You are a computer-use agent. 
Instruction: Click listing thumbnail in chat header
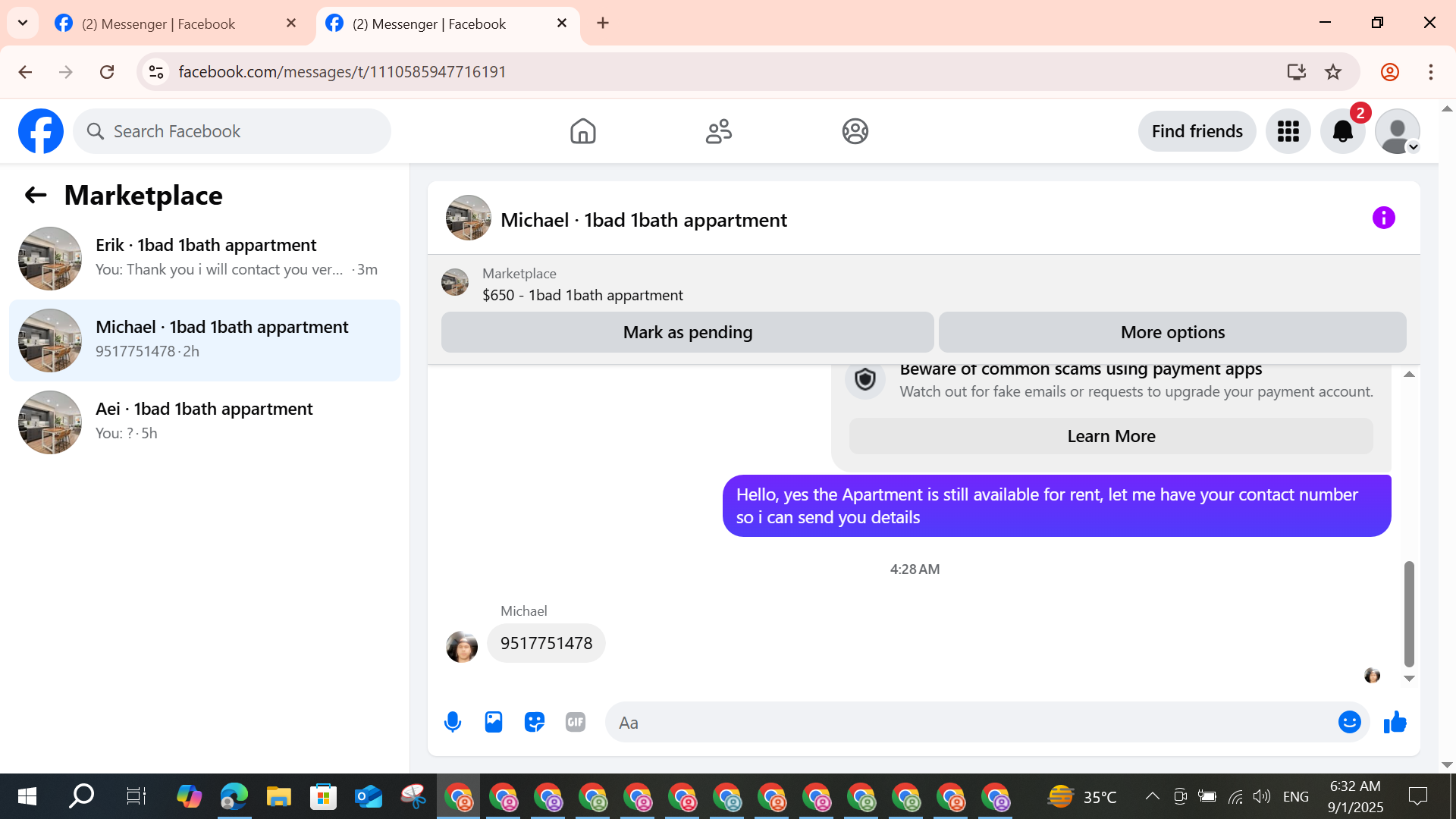[x=468, y=218]
